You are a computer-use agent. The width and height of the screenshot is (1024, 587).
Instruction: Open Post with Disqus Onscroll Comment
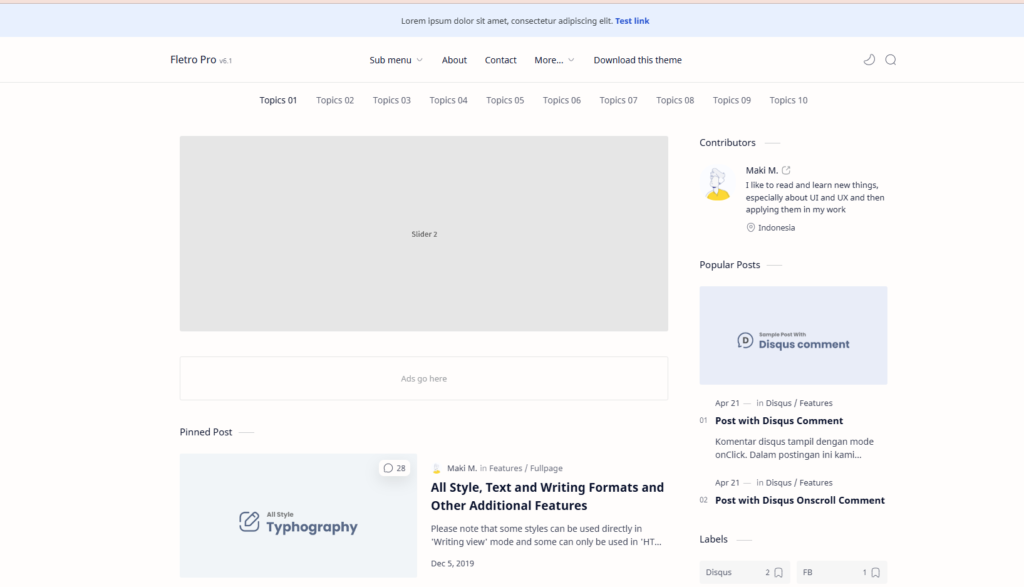(800, 500)
